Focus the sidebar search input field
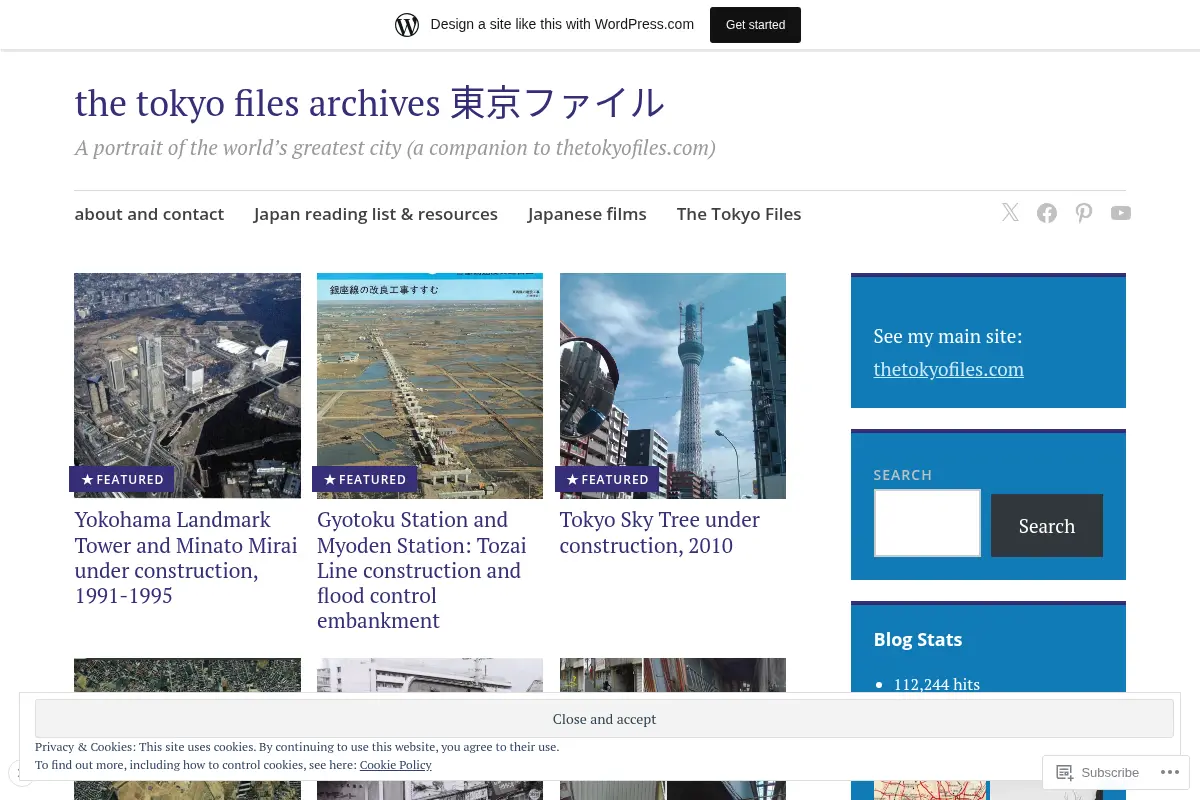The height and width of the screenshot is (800, 1200). coord(927,523)
